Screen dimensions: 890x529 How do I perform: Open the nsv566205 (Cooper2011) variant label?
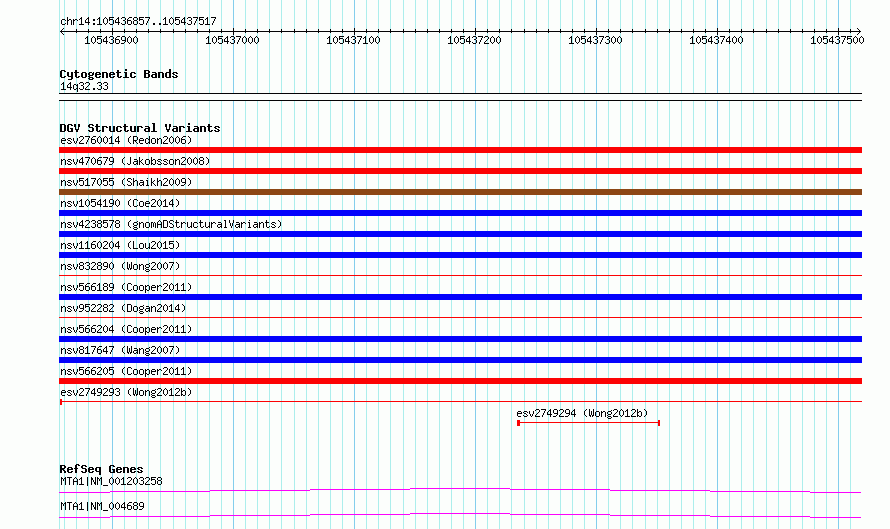tap(126, 371)
